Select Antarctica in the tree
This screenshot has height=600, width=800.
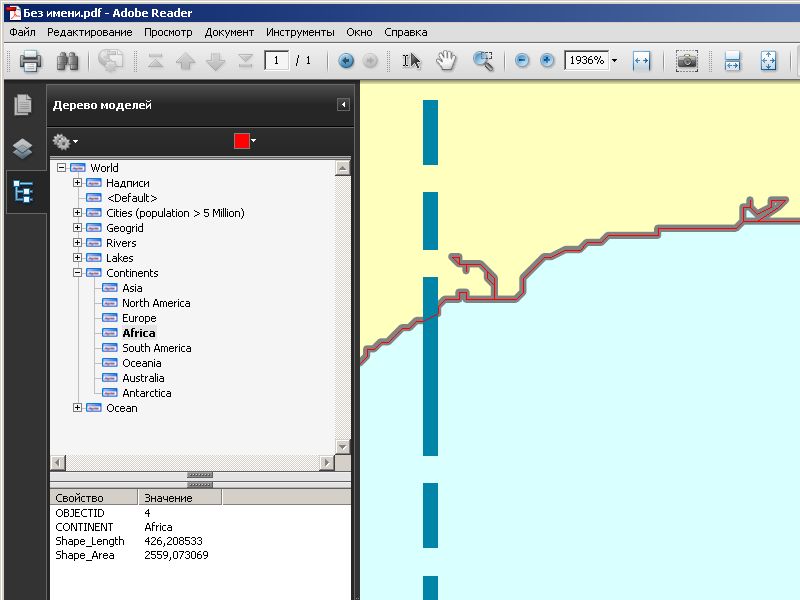[146, 393]
